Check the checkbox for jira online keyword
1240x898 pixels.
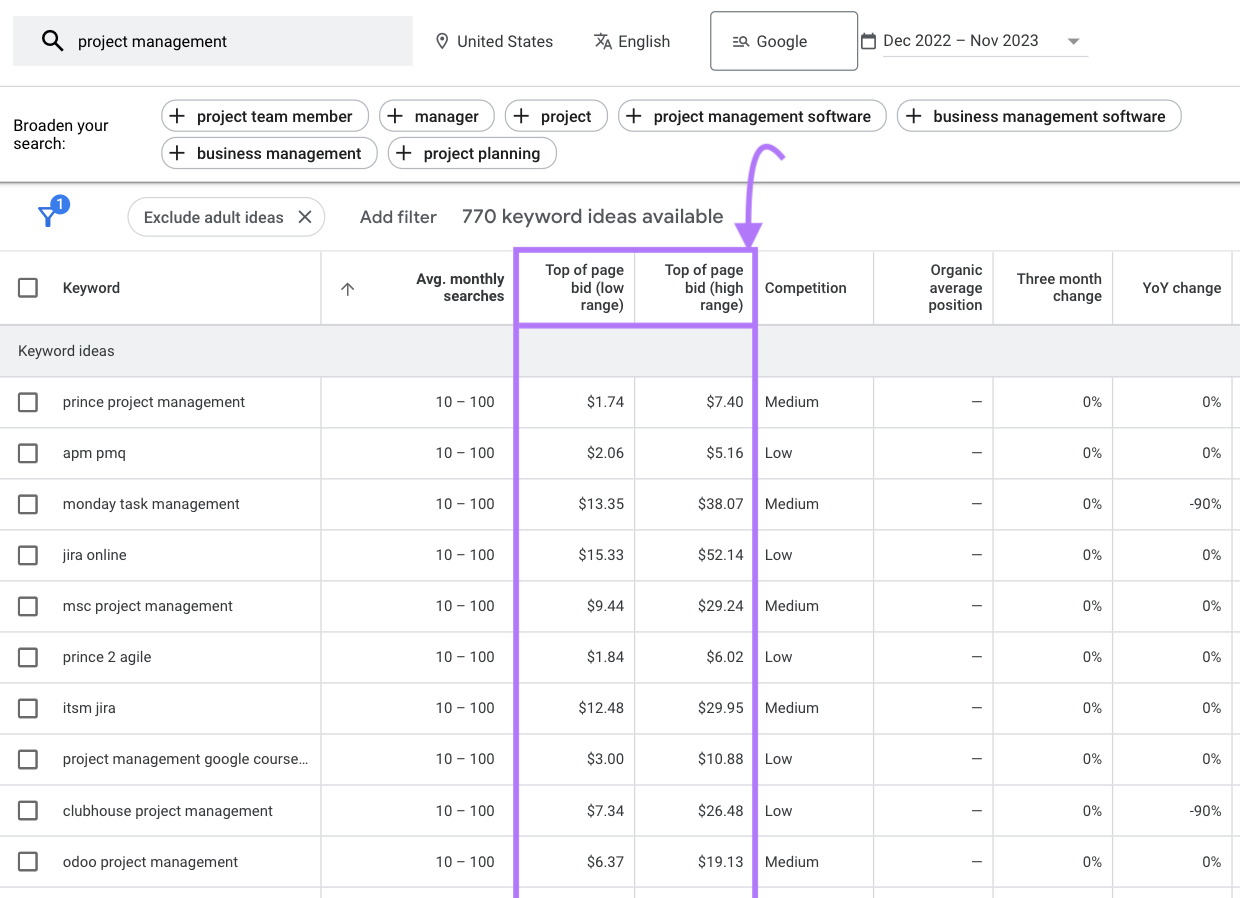[28, 555]
